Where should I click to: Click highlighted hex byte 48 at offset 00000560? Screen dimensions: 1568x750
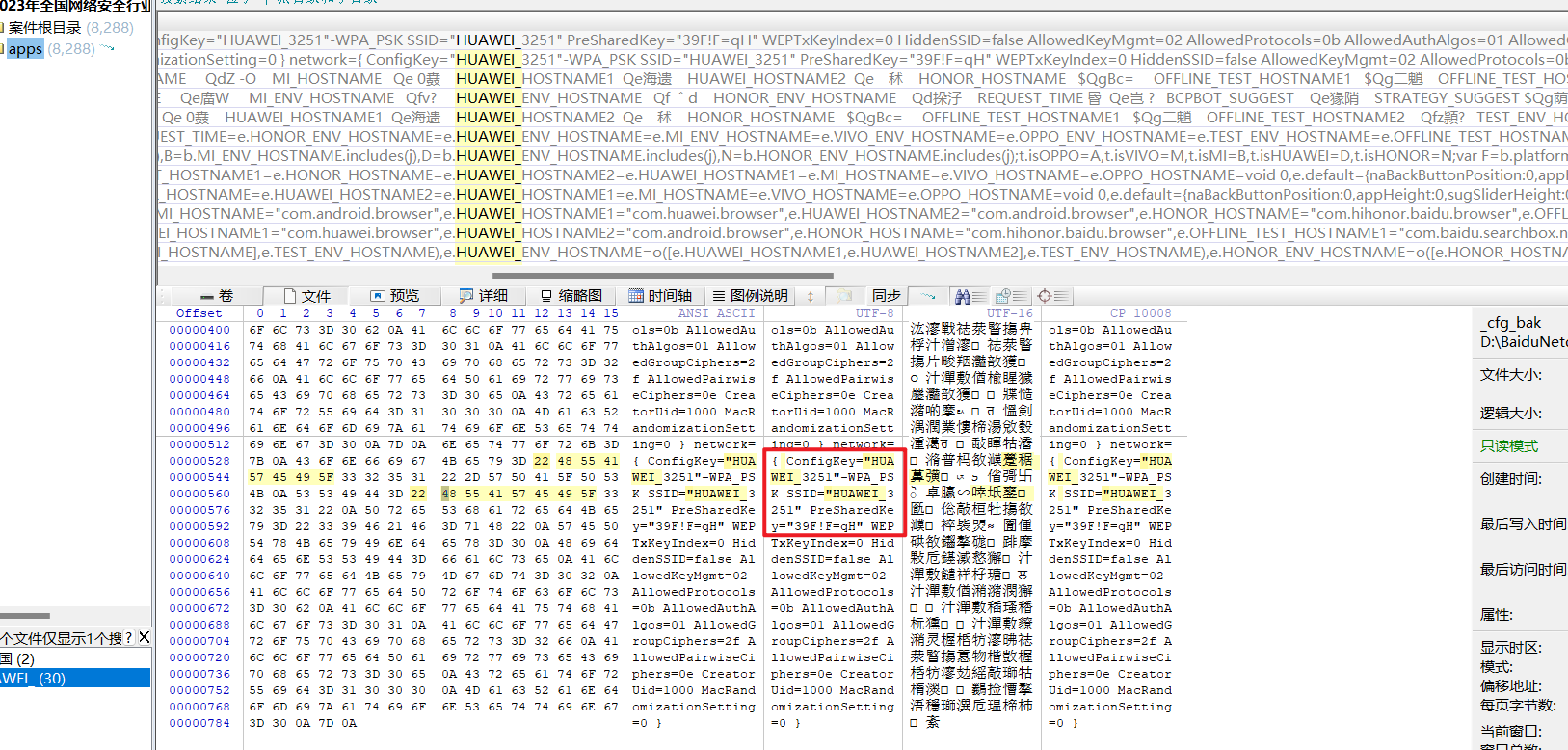449,494
